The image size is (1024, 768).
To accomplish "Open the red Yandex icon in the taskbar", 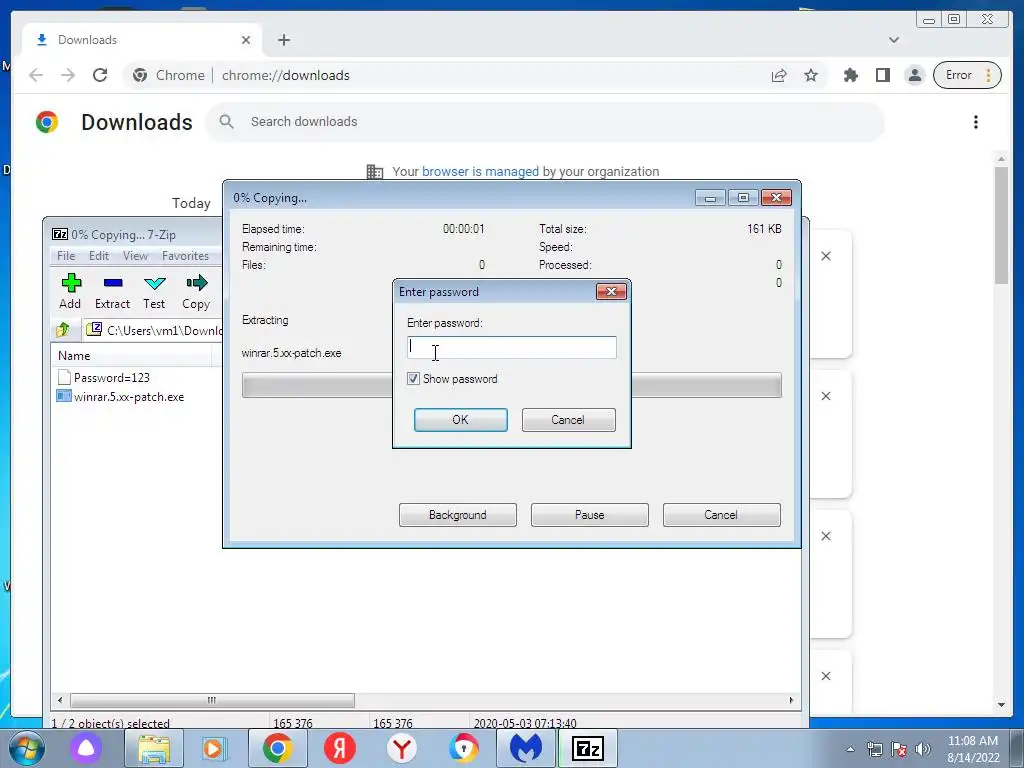I will pos(340,748).
